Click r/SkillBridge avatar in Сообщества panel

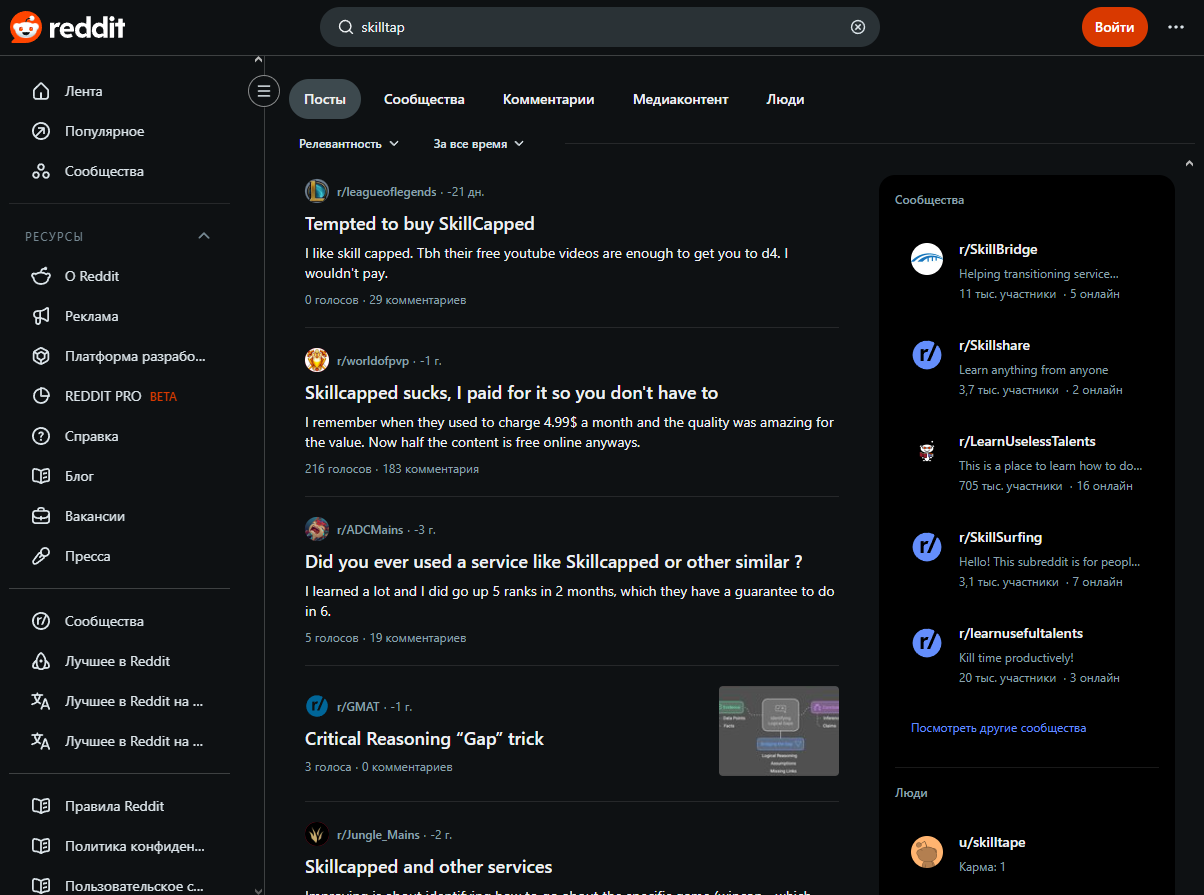pyautogui.click(x=927, y=259)
